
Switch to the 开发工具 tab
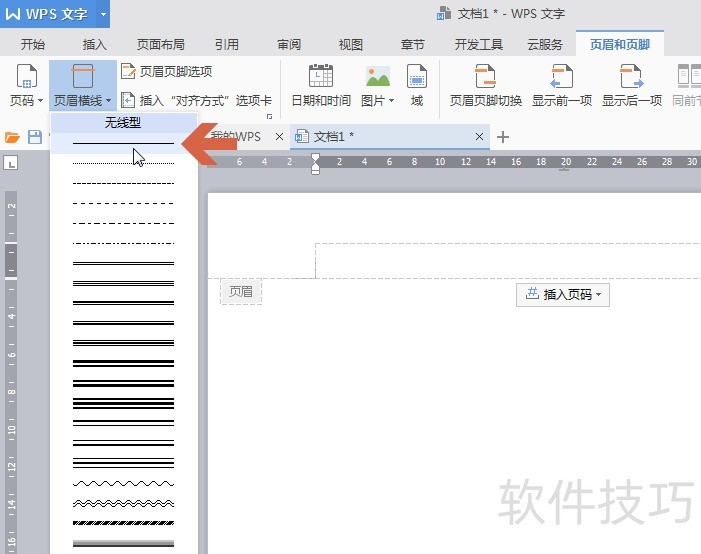tap(478, 44)
